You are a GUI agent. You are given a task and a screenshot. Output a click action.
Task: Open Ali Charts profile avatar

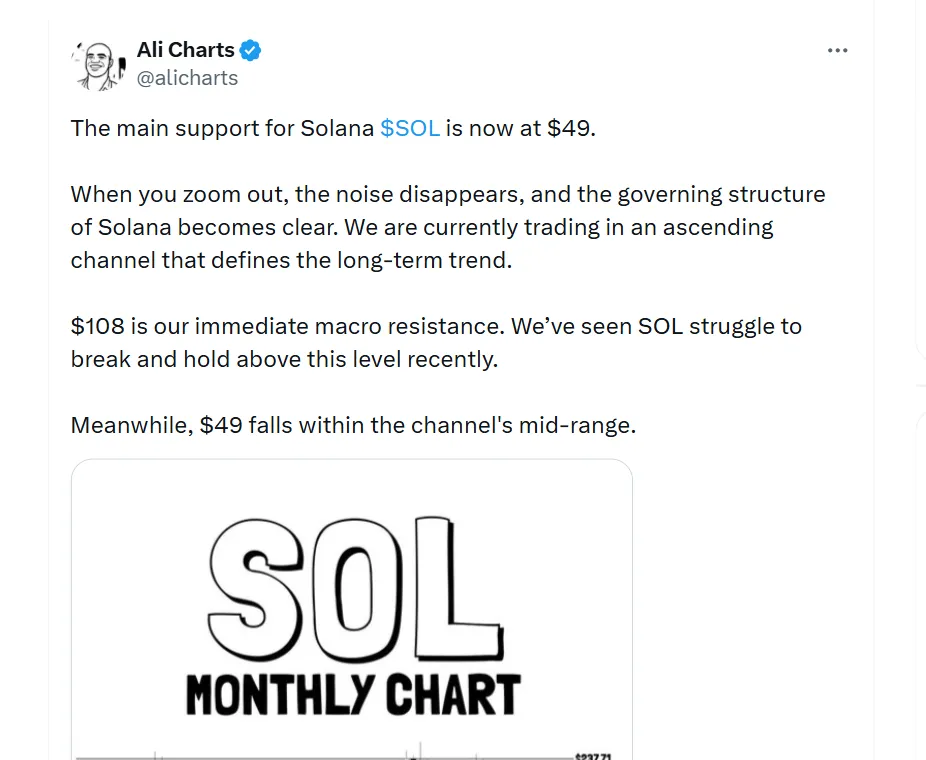96,65
